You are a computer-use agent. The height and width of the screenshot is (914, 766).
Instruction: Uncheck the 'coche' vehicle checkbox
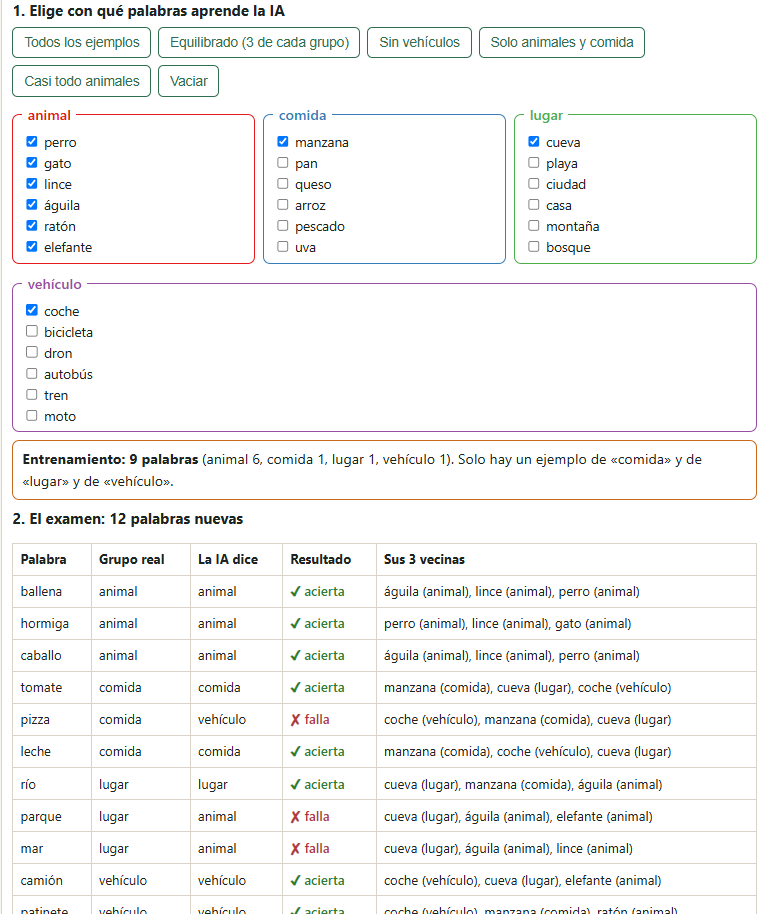pyautogui.click(x=32, y=310)
